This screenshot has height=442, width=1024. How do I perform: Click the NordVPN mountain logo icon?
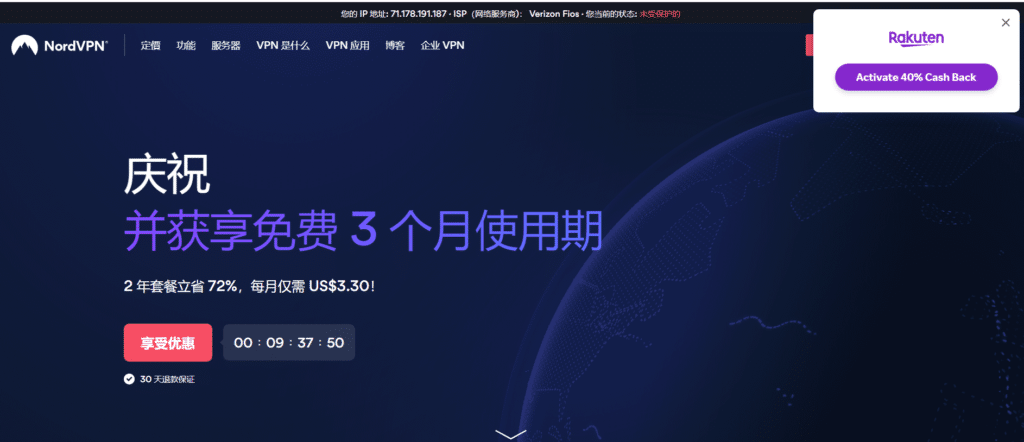pos(24,45)
